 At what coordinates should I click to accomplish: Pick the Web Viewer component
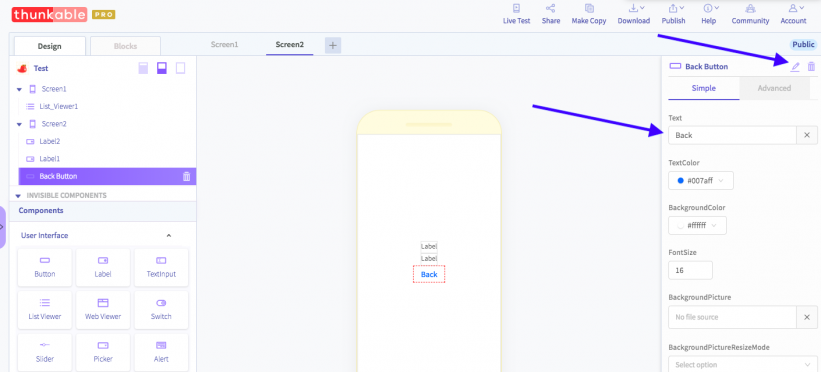[x=103, y=310]
